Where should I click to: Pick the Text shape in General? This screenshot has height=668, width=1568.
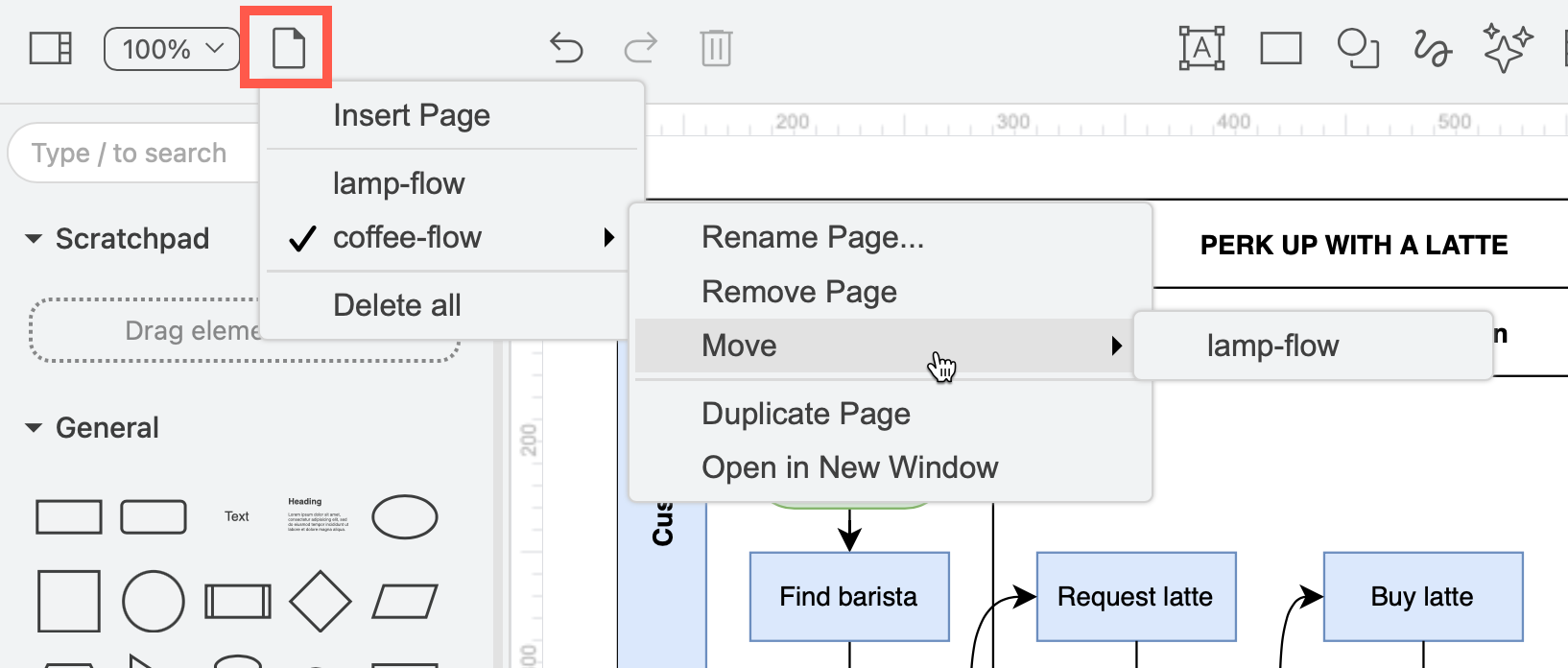coord(237,516)
